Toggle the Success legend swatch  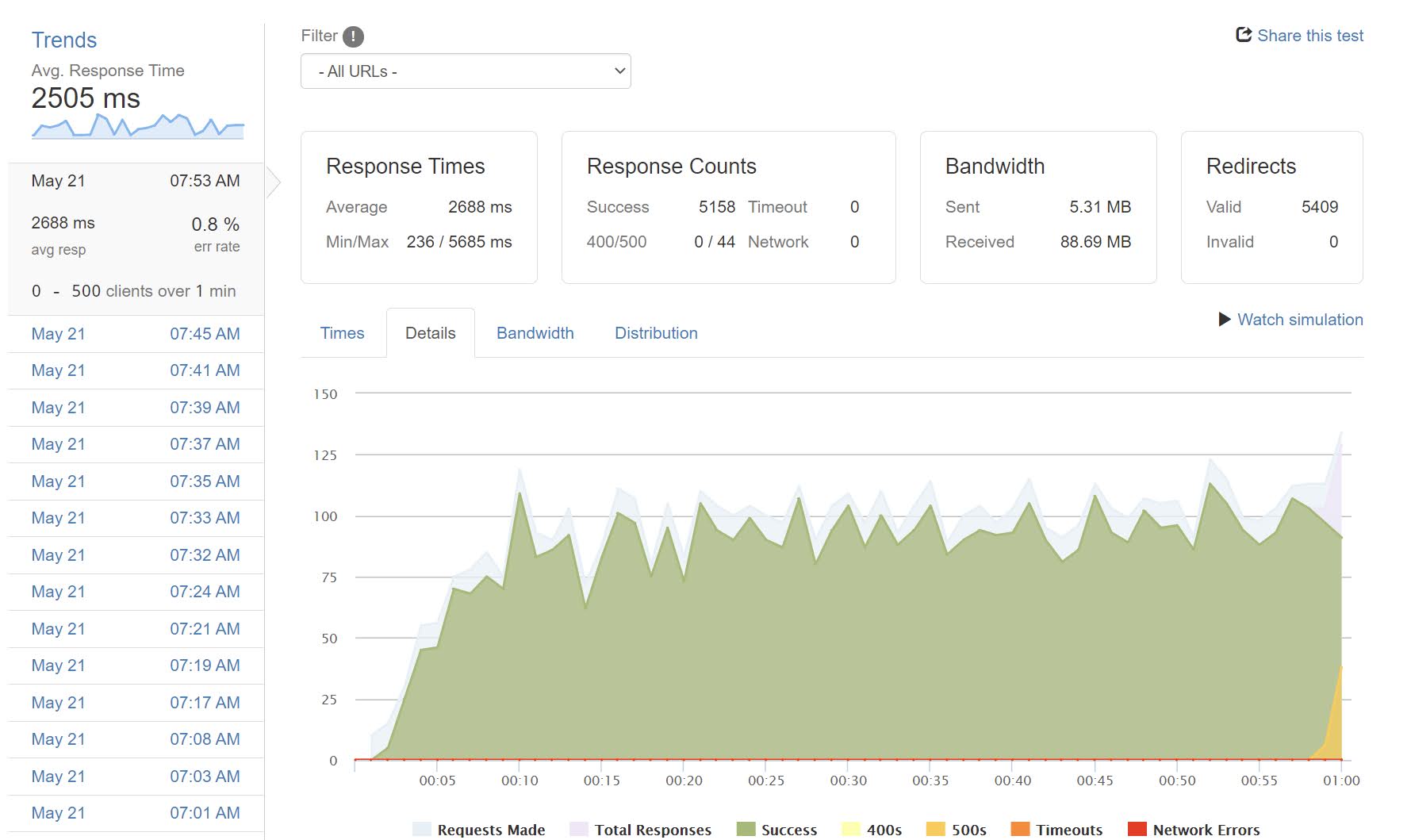click(746, 830)
